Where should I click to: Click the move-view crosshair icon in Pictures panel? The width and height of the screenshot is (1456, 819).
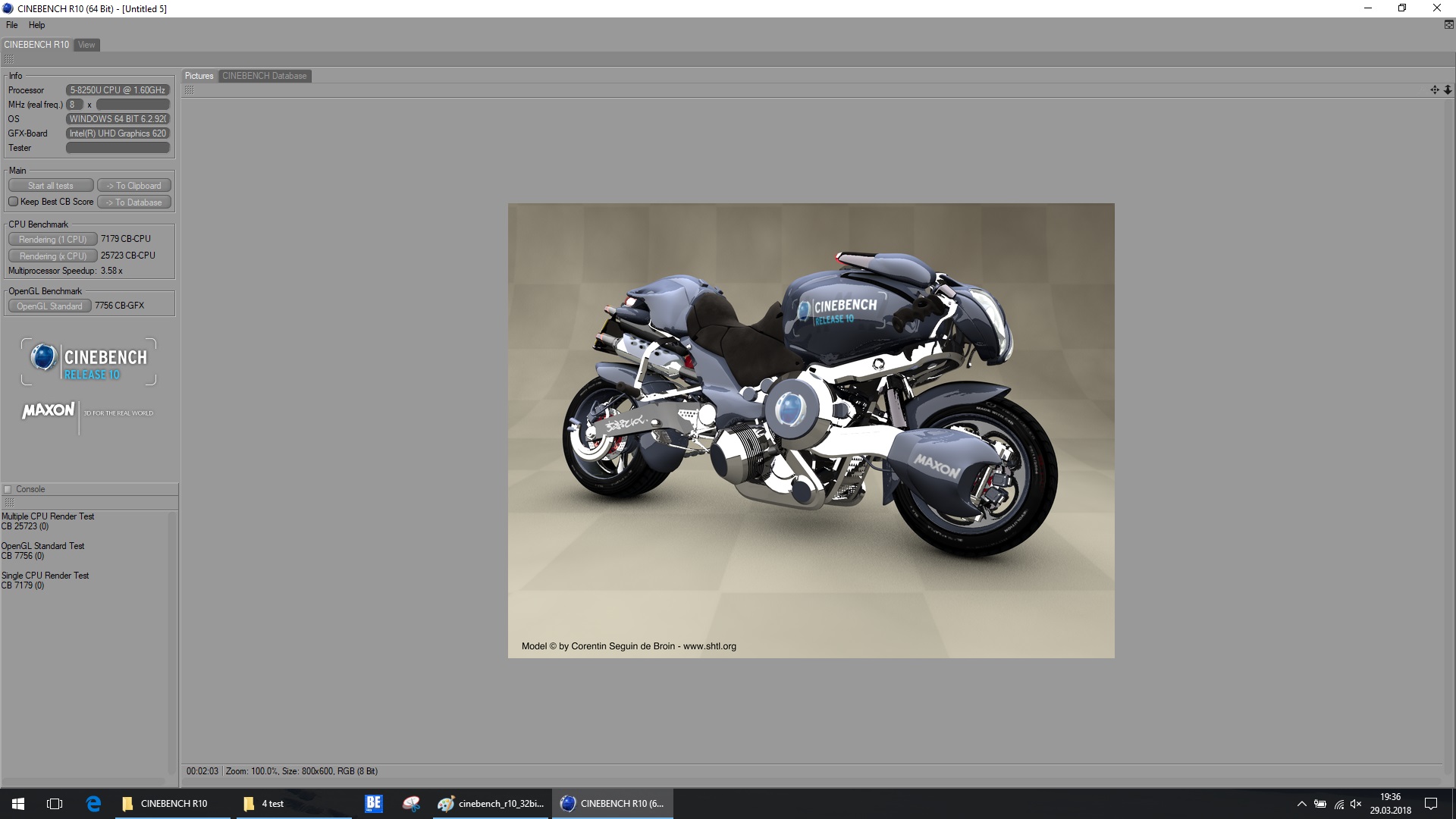[x=1434, y=89]
